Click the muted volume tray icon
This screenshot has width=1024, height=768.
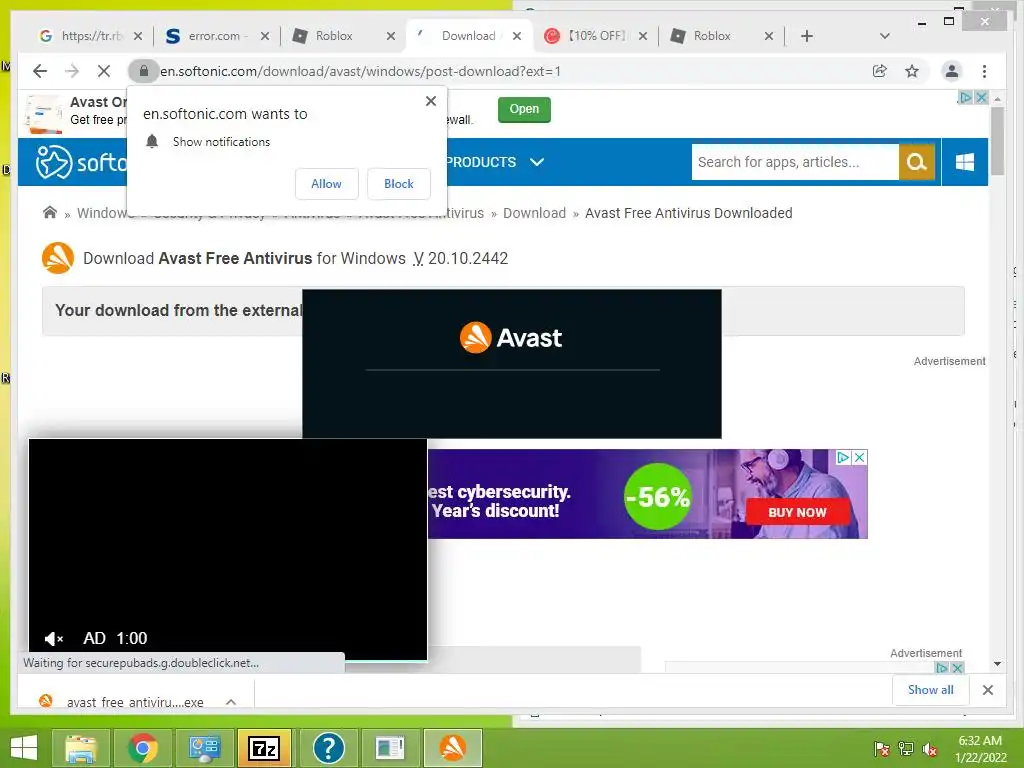coord(930,748)
